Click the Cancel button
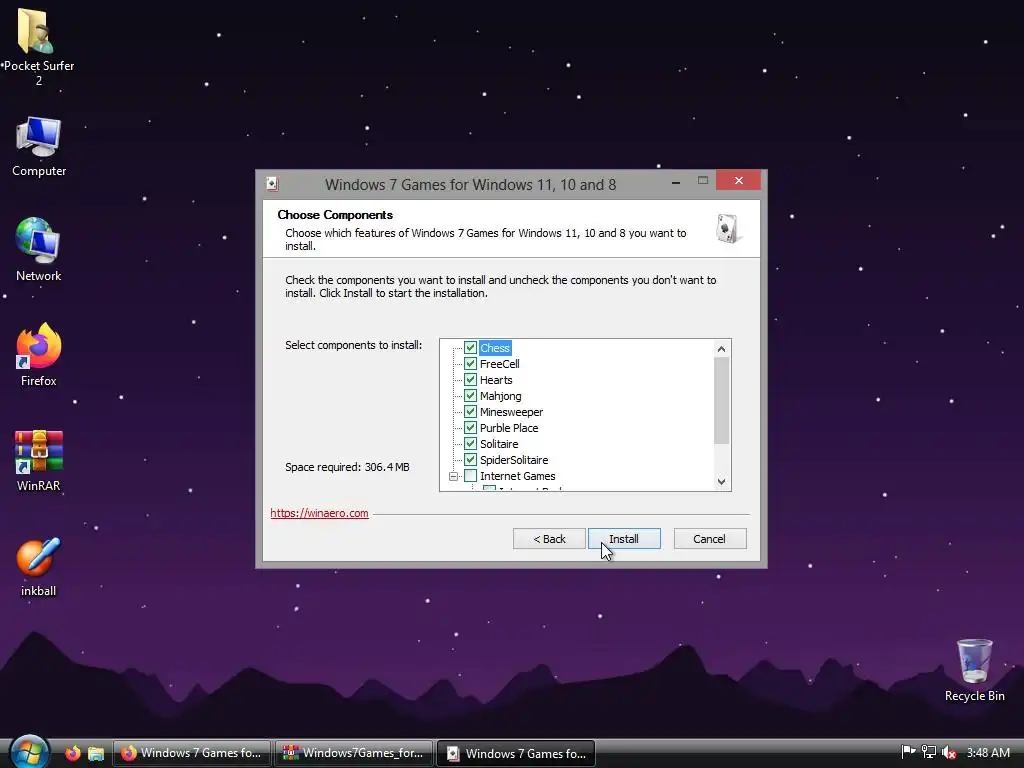The image size is (1024, 768). (710, 539)
